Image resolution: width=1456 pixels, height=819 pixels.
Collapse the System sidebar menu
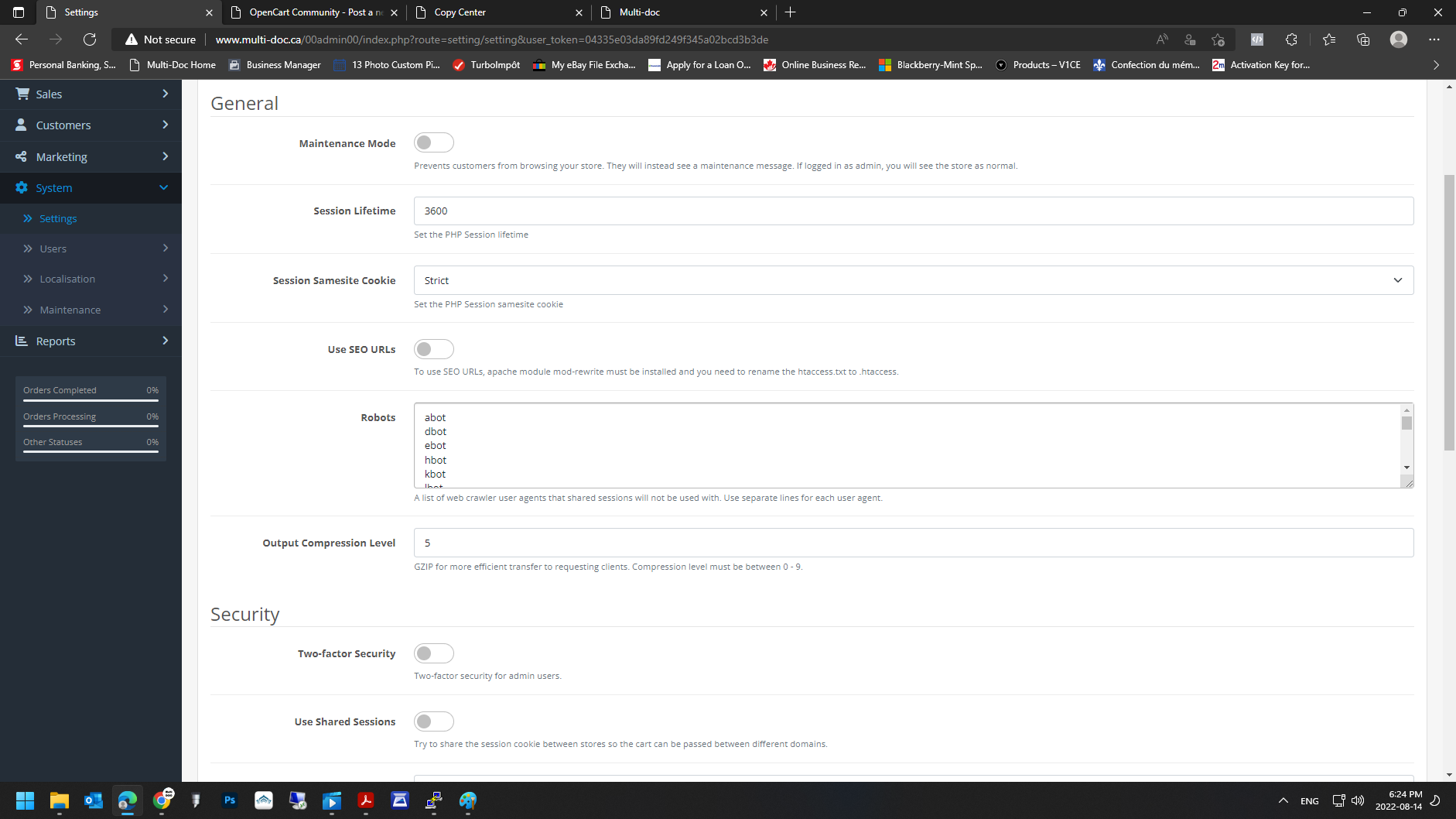91,187
